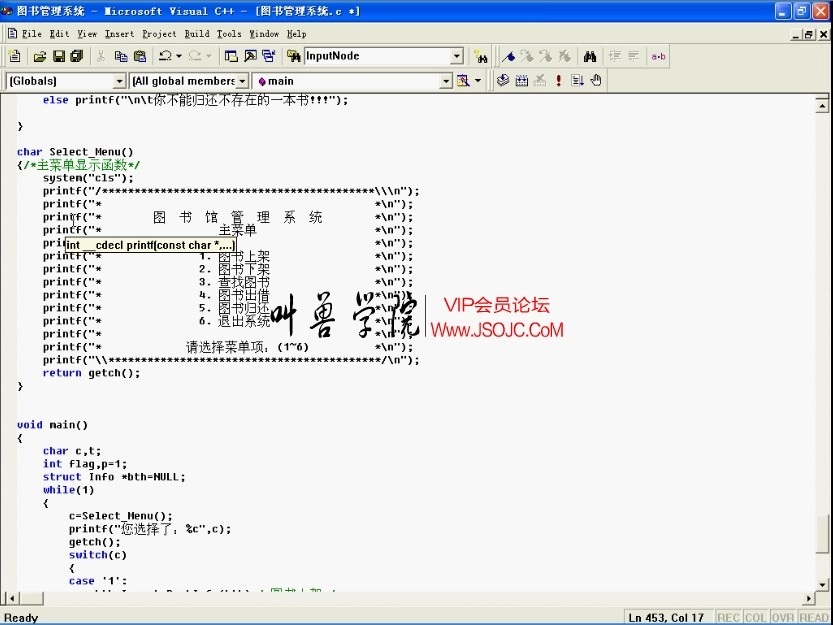
Task: Toggle macro recording via REC indicator
Action: 731,617
